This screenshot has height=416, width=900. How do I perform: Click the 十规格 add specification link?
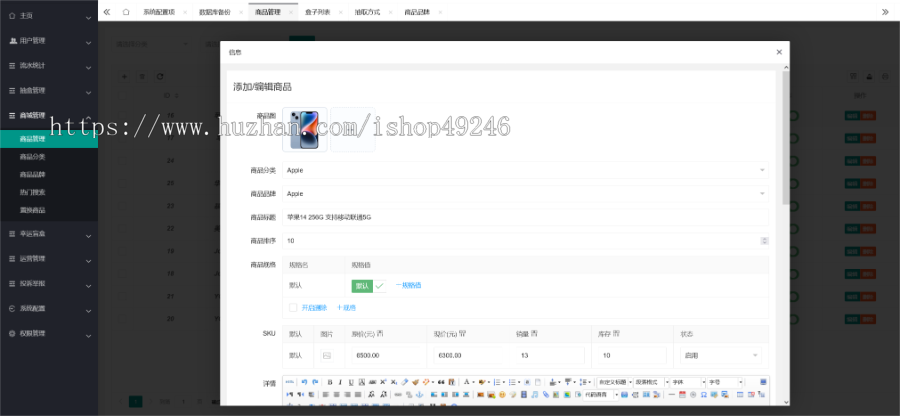(346, 308)
